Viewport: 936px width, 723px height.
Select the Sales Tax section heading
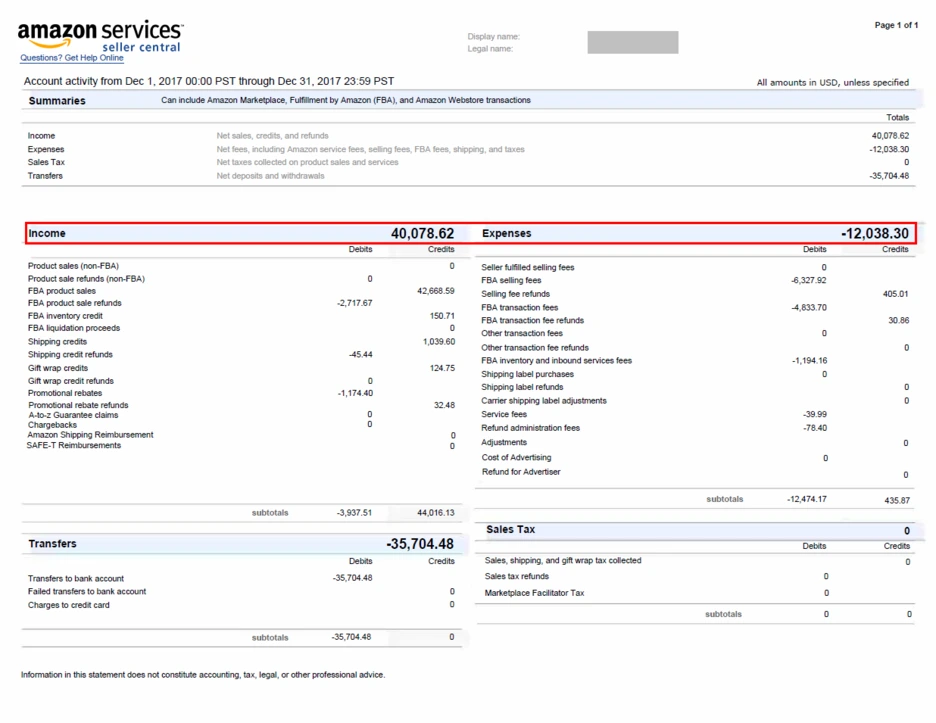pos(510,530)
